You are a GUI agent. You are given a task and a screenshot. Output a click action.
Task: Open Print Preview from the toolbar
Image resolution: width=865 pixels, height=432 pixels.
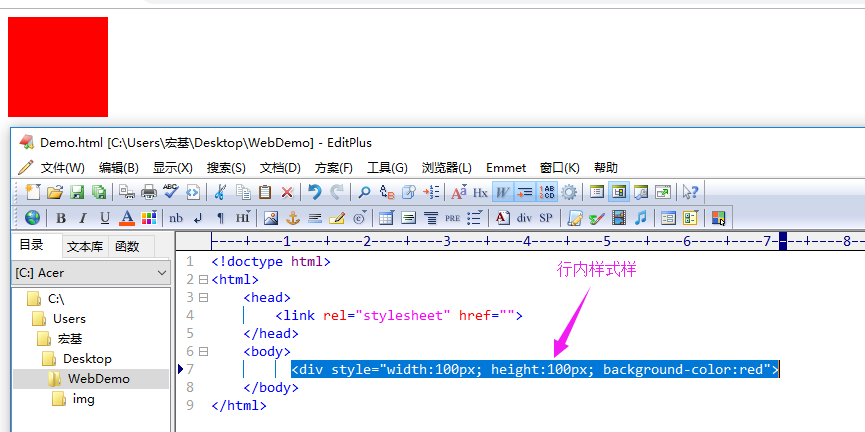click(127, 192)
